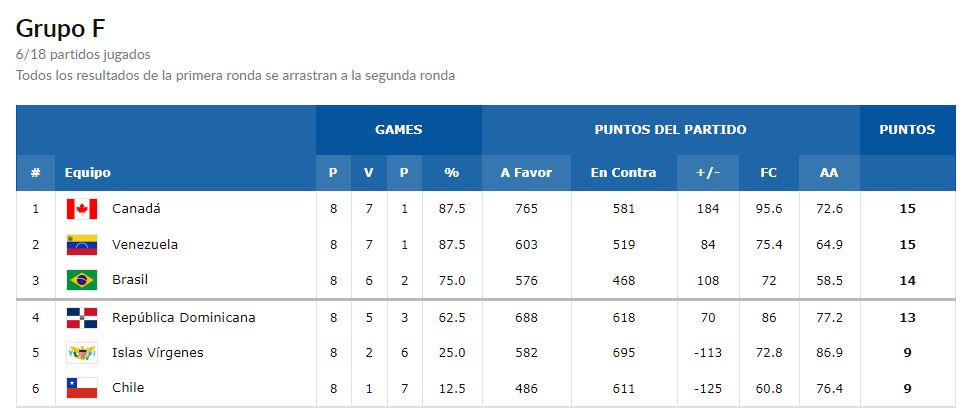Sort by the A Favor column
This screenshot has height=412, width=967.
click(526, 173)
